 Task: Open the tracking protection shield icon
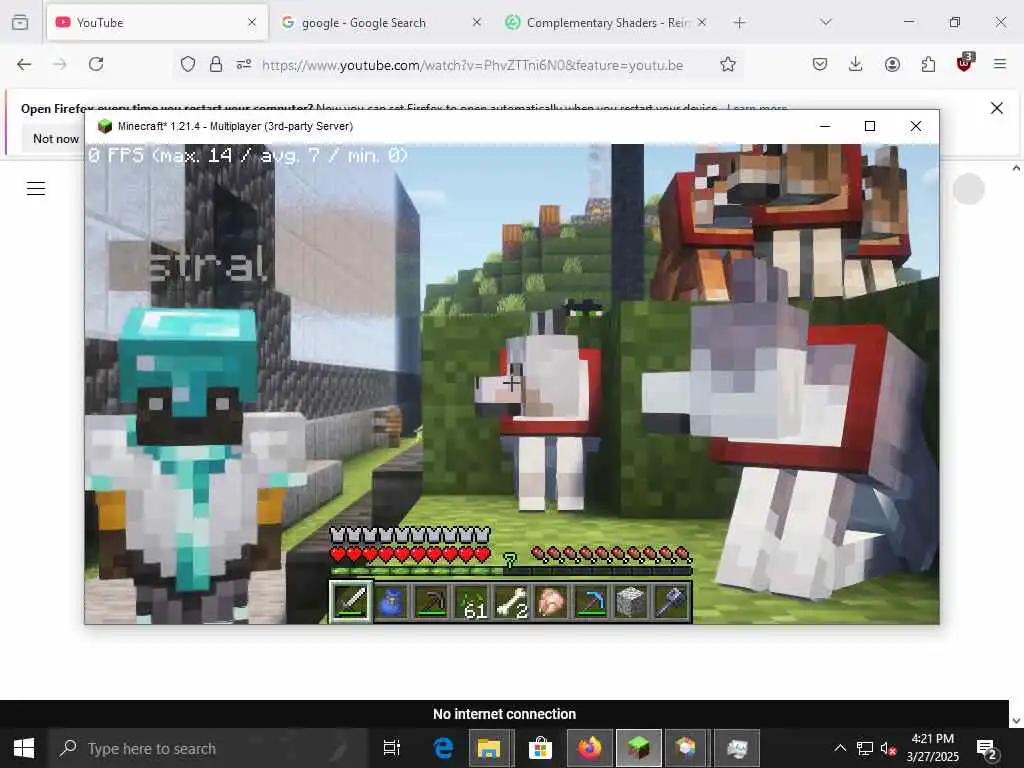point(188,64)
